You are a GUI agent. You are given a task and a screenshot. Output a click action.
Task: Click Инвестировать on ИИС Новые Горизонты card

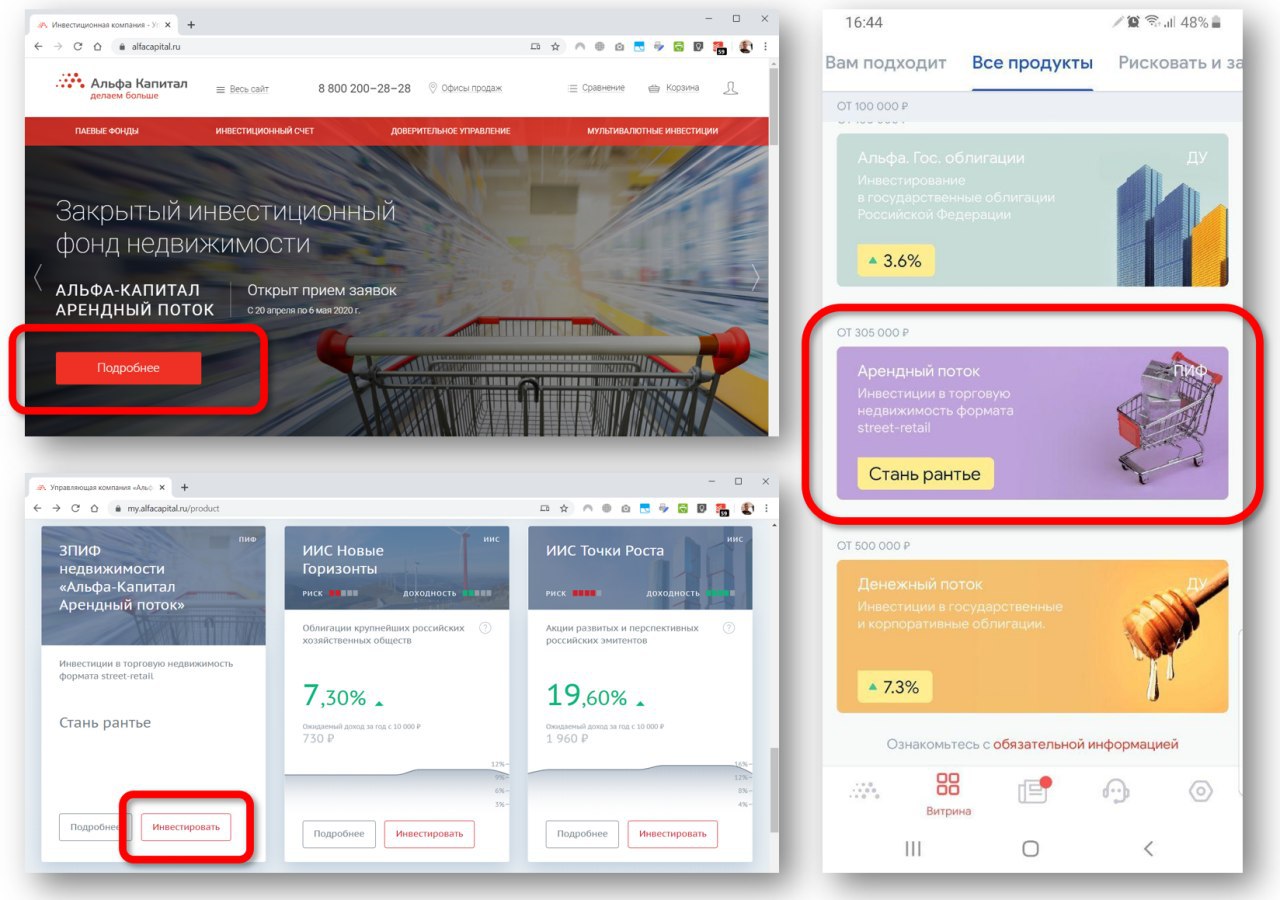click(x=429, y=834)
